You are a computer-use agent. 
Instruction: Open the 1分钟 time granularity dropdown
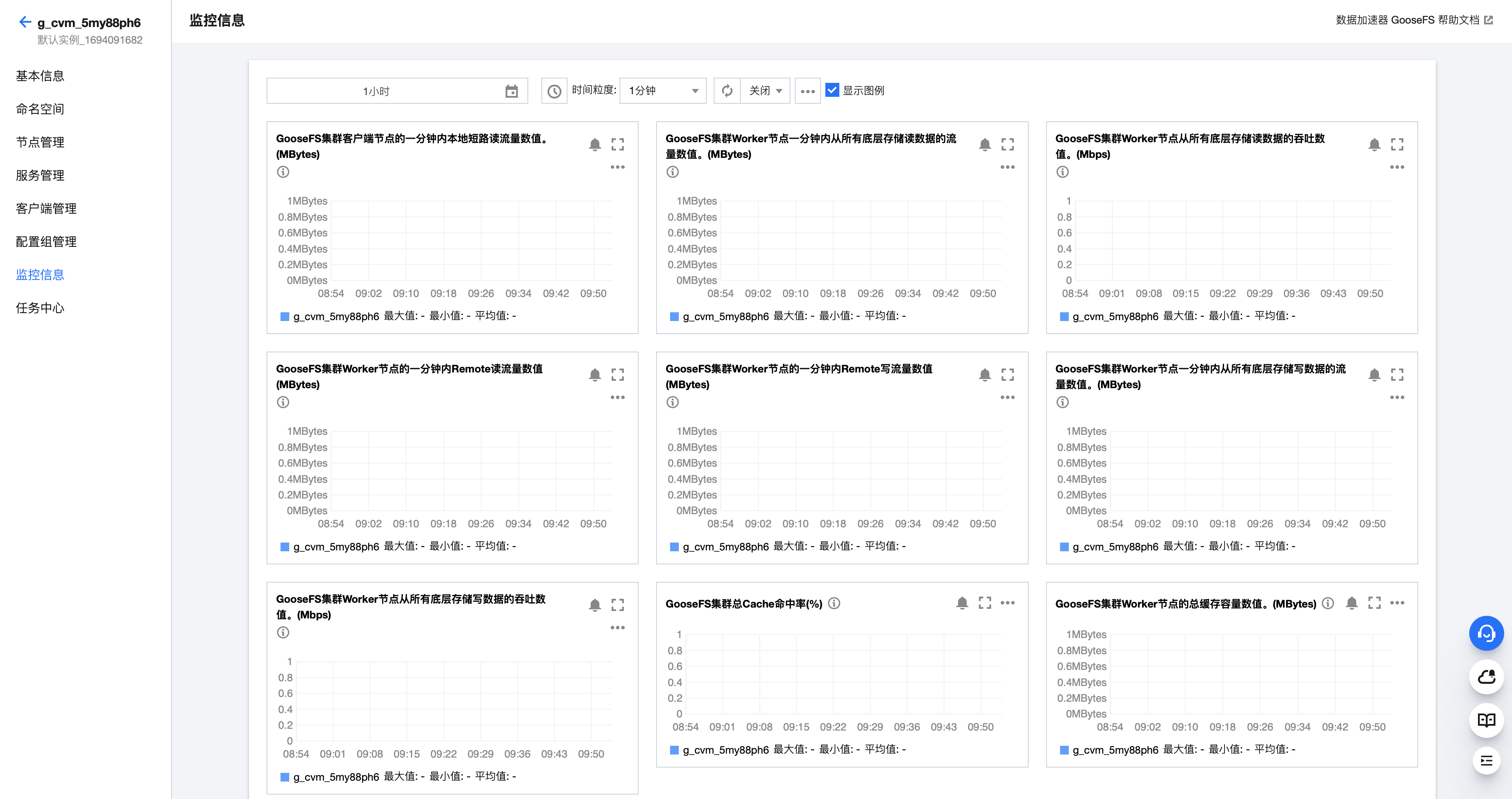click(x=663, y=91)
